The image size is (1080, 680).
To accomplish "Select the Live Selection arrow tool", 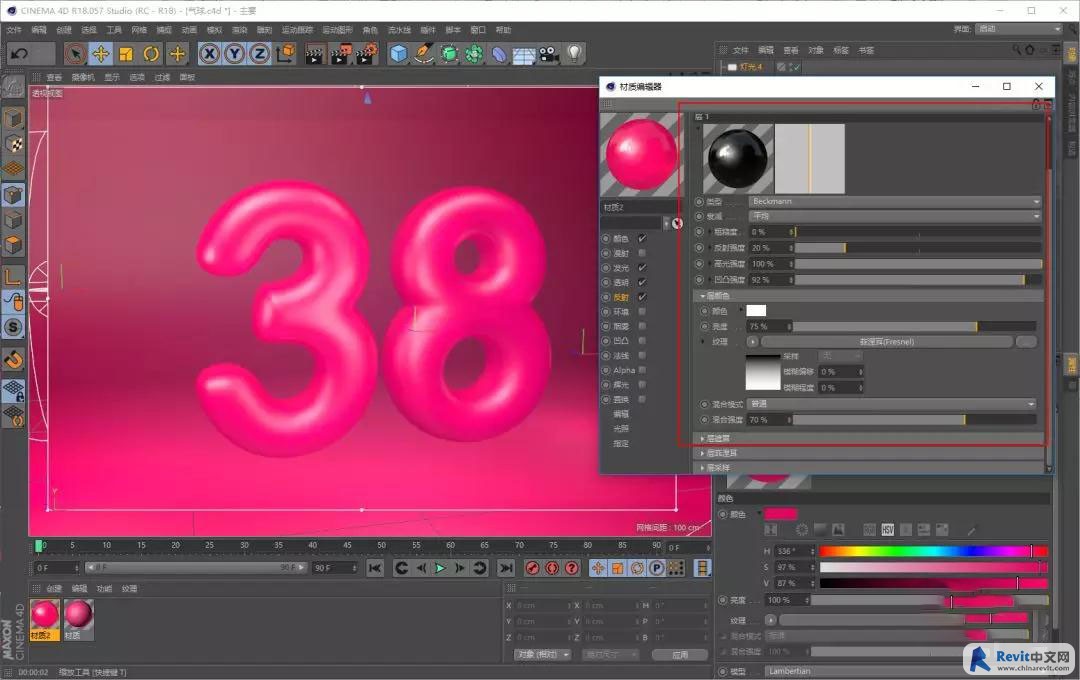I will tap(75, 53).
